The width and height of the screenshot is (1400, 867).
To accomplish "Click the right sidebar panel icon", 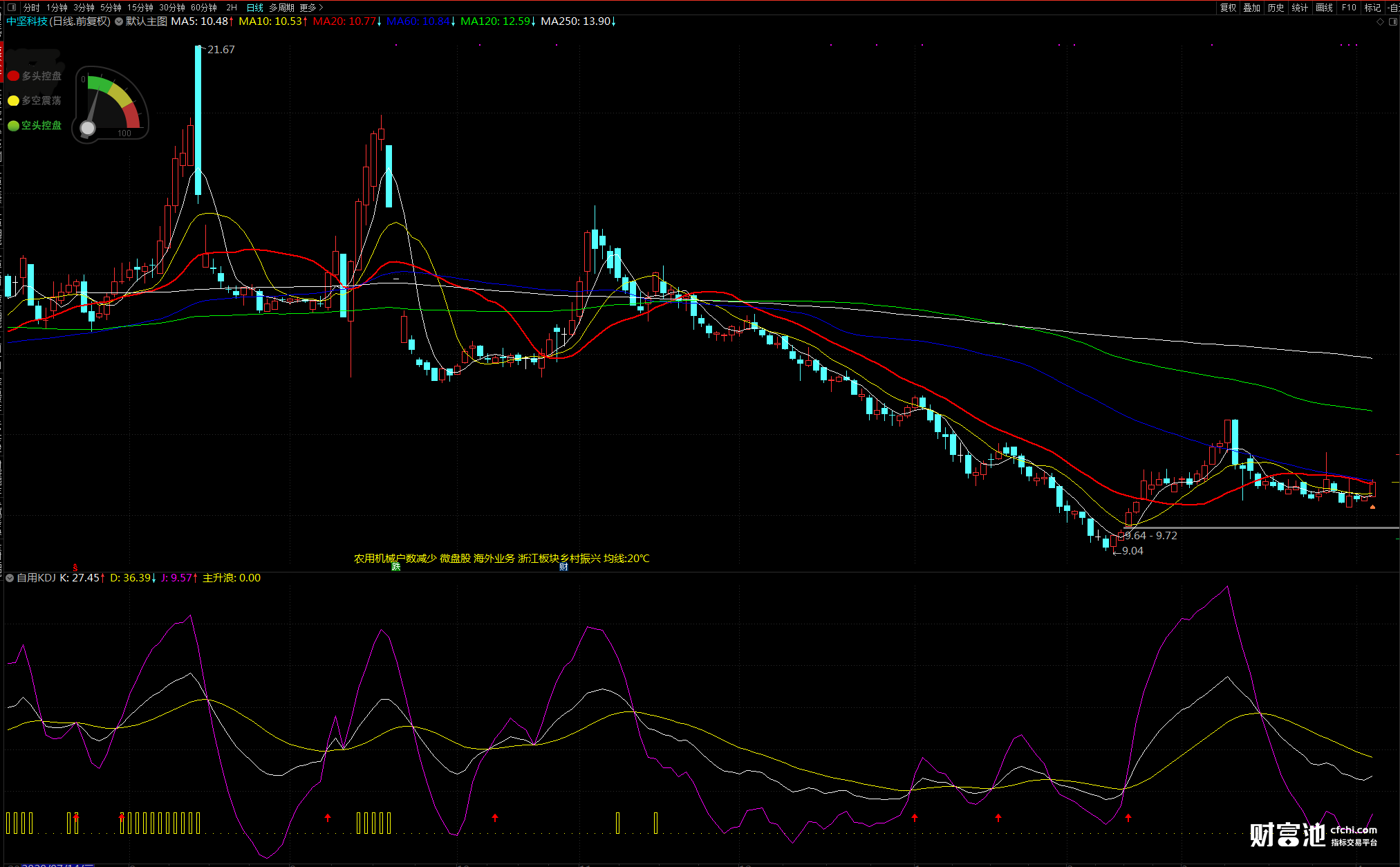I will click(1394, 21).
